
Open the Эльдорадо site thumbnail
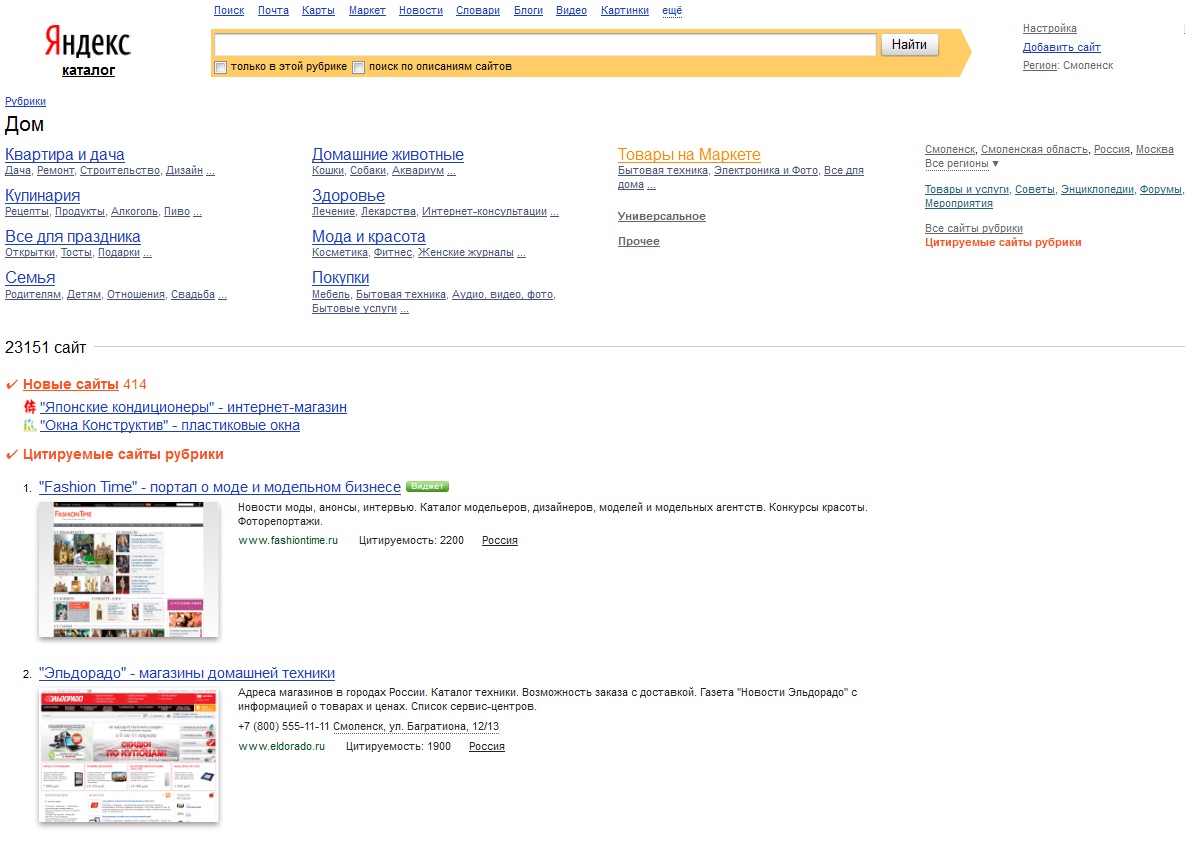[128, 755]
